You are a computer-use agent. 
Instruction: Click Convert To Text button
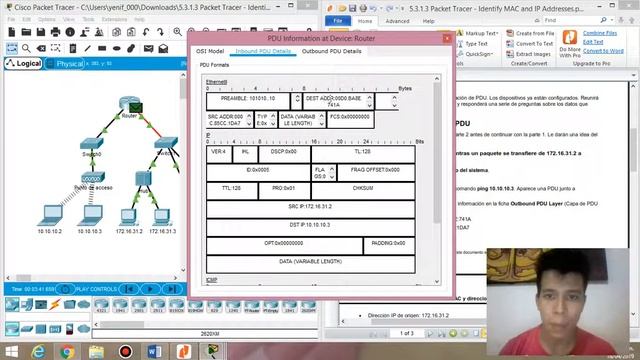(x=530, y=44)
